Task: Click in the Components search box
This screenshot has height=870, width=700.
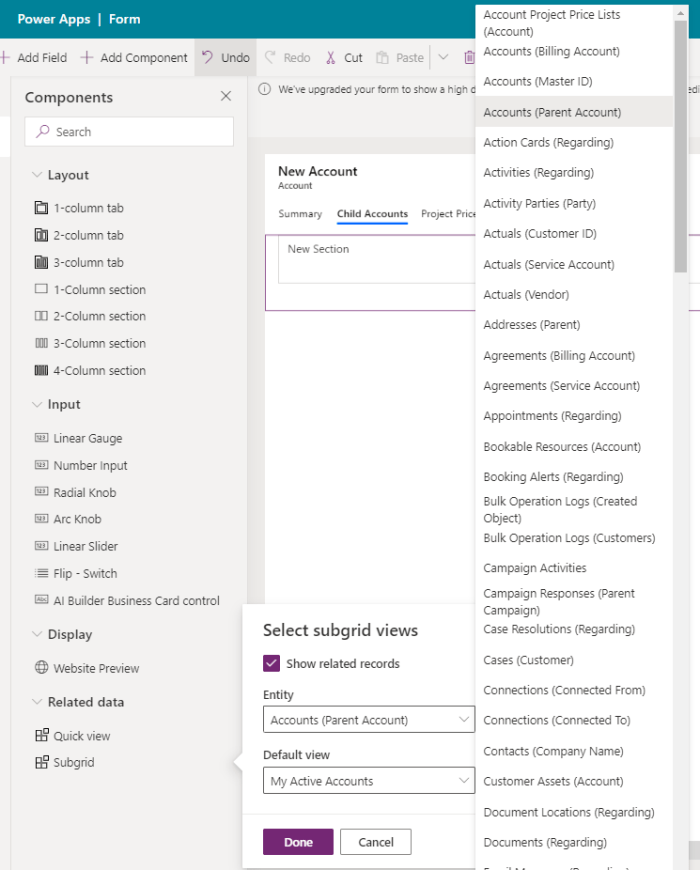Action: tap(128, 131)
